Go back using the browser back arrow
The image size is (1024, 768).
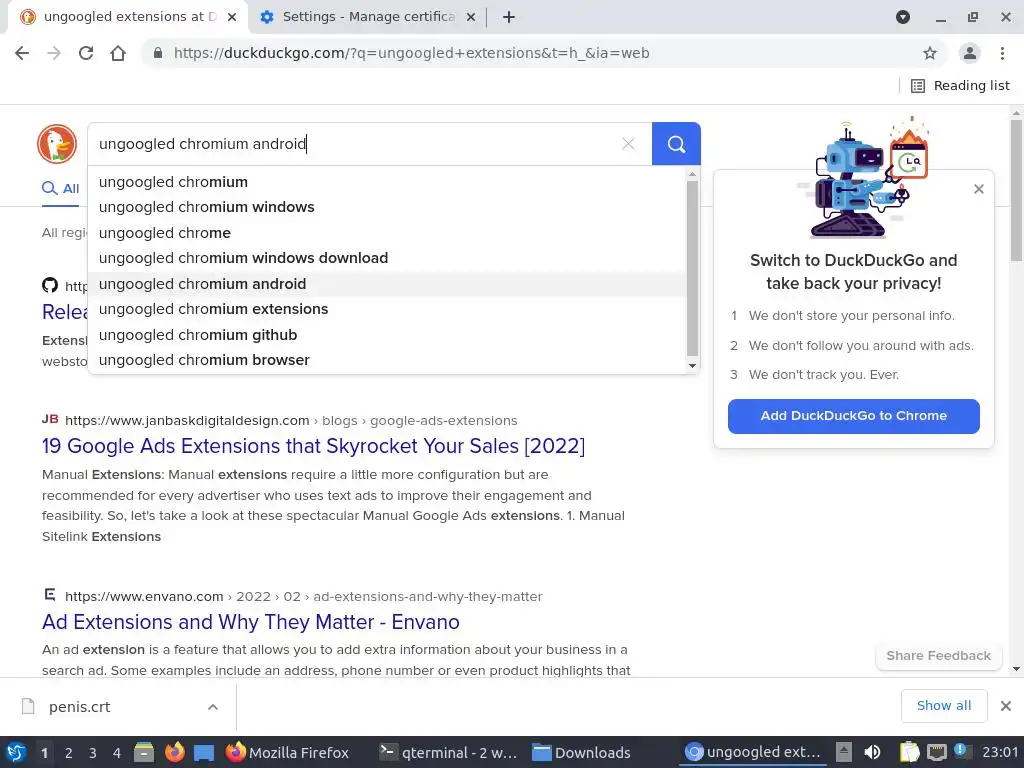coord(22,53)
